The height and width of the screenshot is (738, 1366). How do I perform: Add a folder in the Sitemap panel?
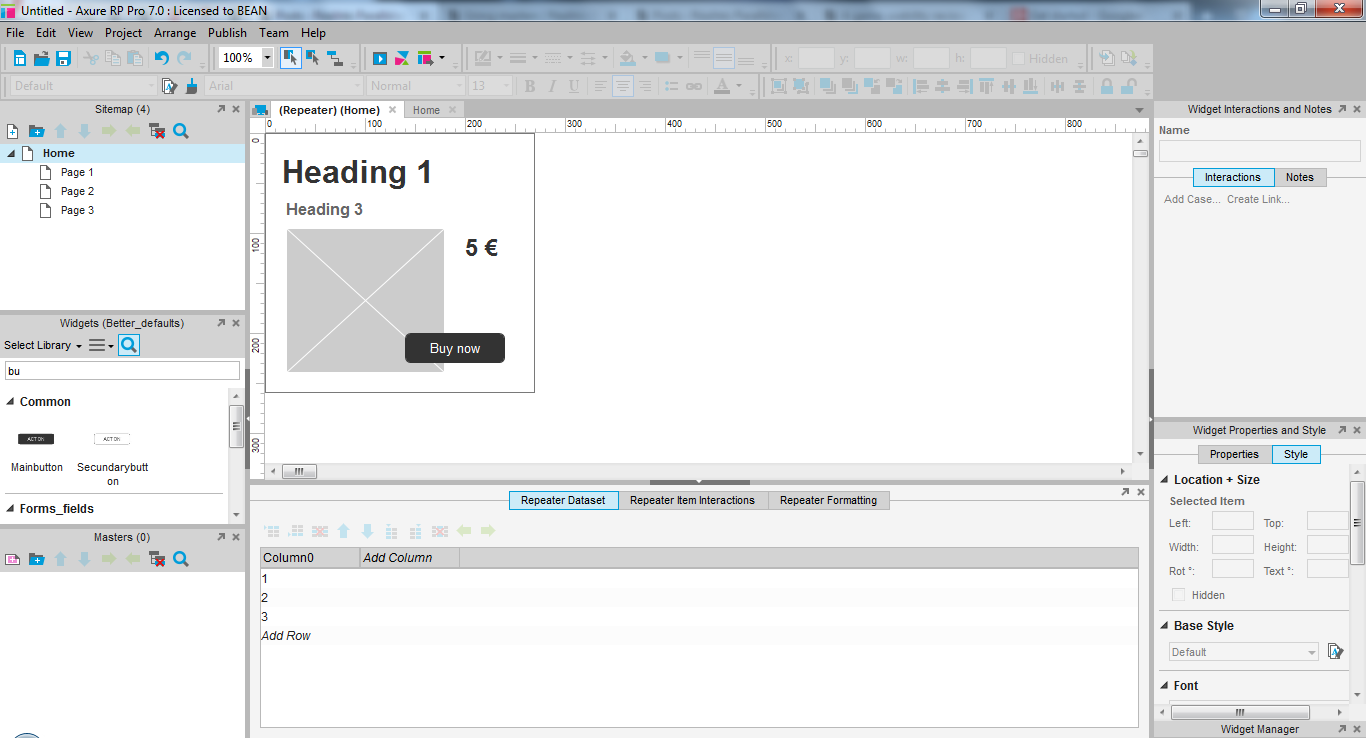(x=36, y=131)
